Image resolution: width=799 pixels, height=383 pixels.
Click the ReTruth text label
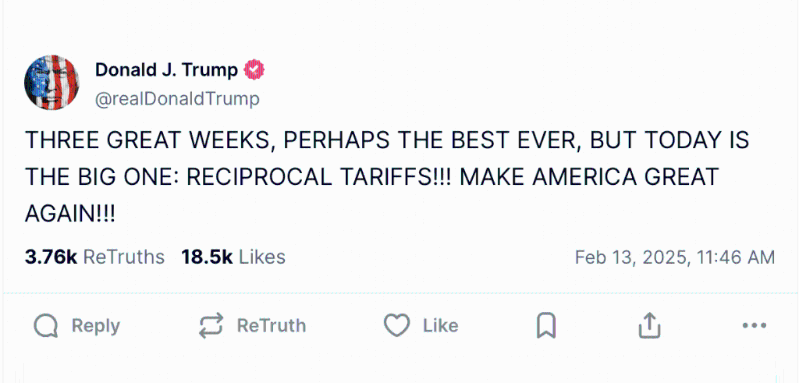(x=272, y=326)
